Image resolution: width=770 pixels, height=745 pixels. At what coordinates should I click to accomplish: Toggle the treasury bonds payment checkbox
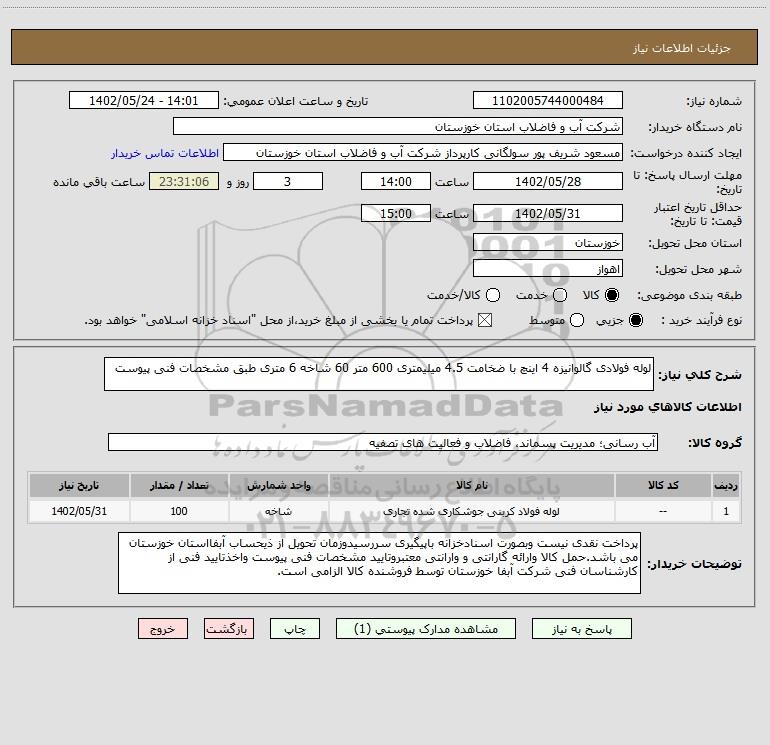(485, 320)
